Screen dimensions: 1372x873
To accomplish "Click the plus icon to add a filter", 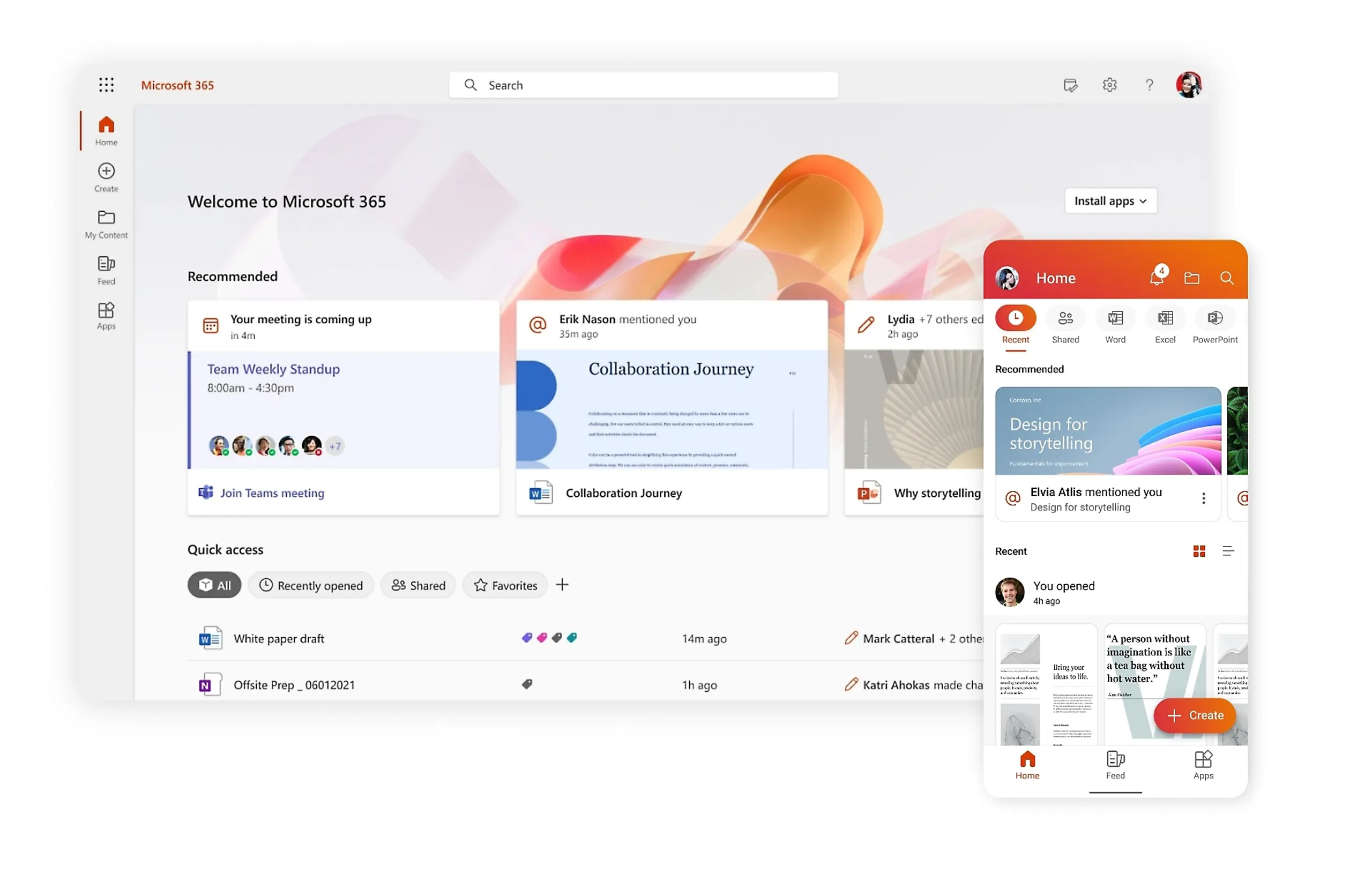I will (x=562, y=585).
